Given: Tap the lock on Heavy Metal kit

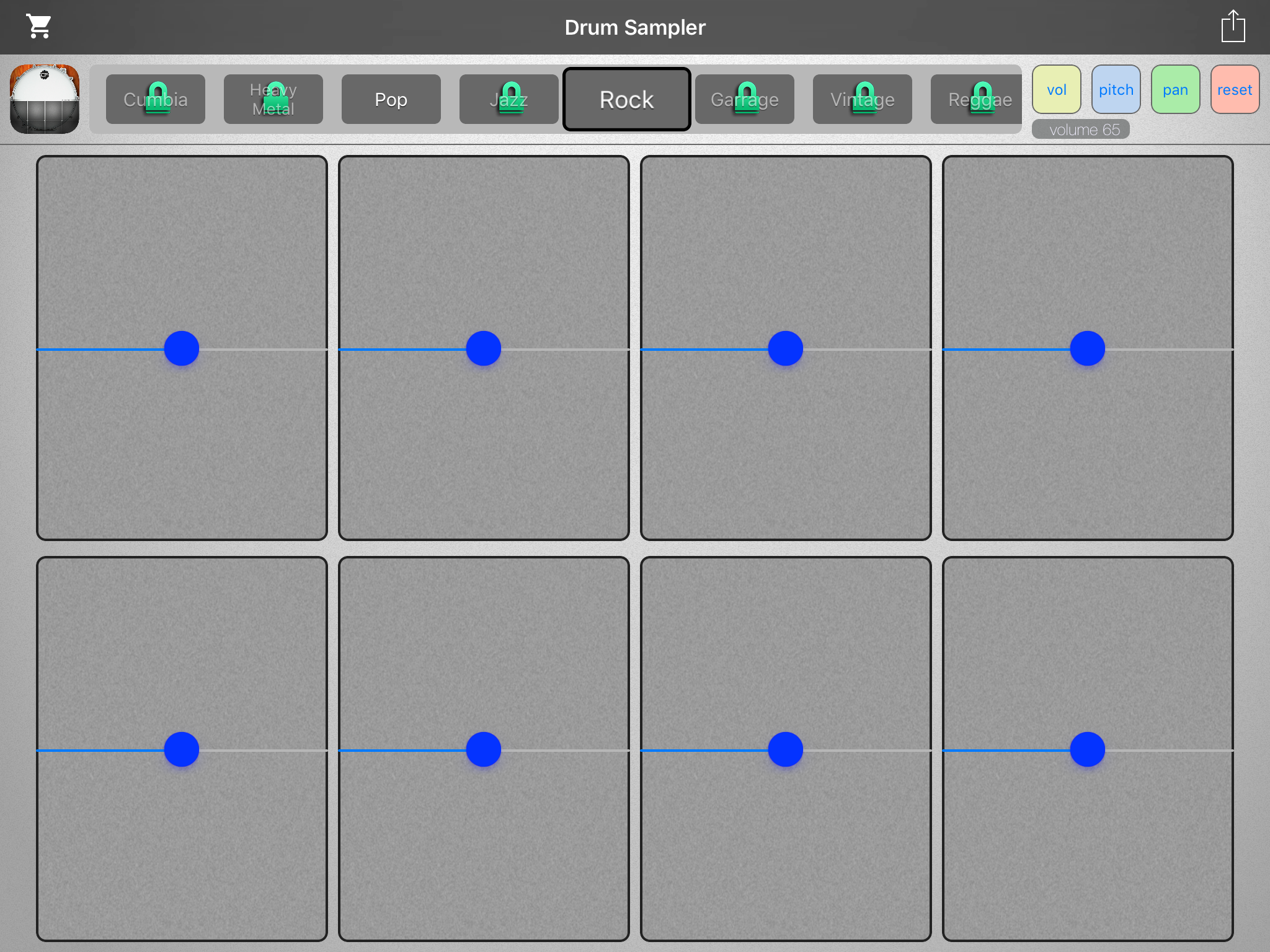Looking at the screenshot, I should click(275, 98).
